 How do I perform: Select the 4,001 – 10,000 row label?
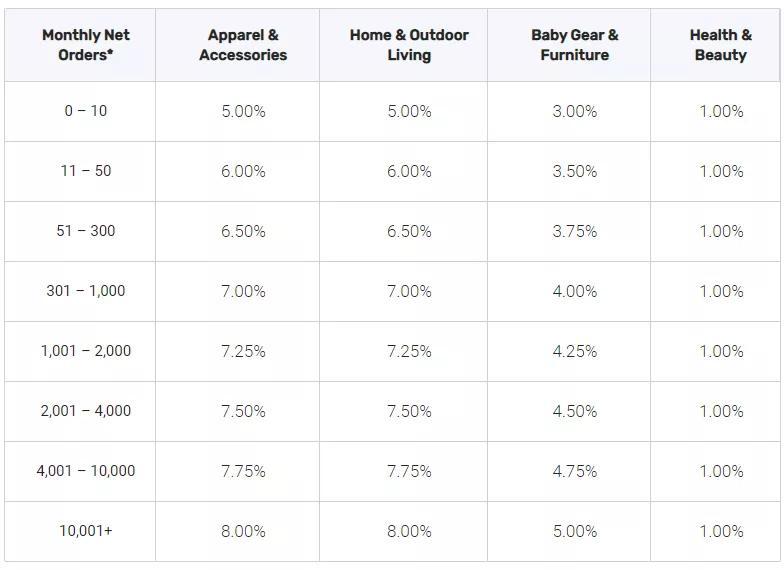[x=86, y=471]
